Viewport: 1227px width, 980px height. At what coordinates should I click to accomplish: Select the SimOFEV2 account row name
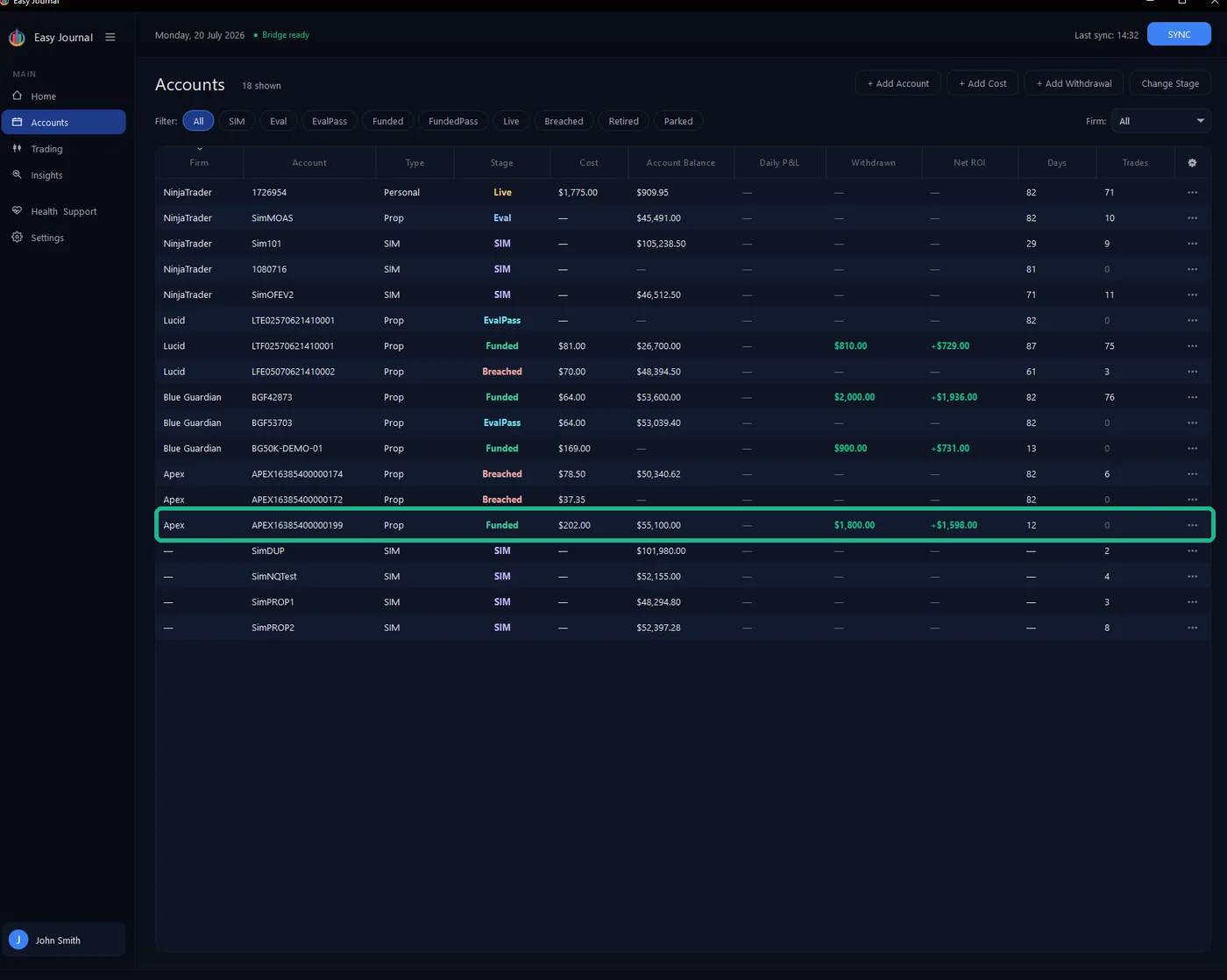[x=273, y=295]
